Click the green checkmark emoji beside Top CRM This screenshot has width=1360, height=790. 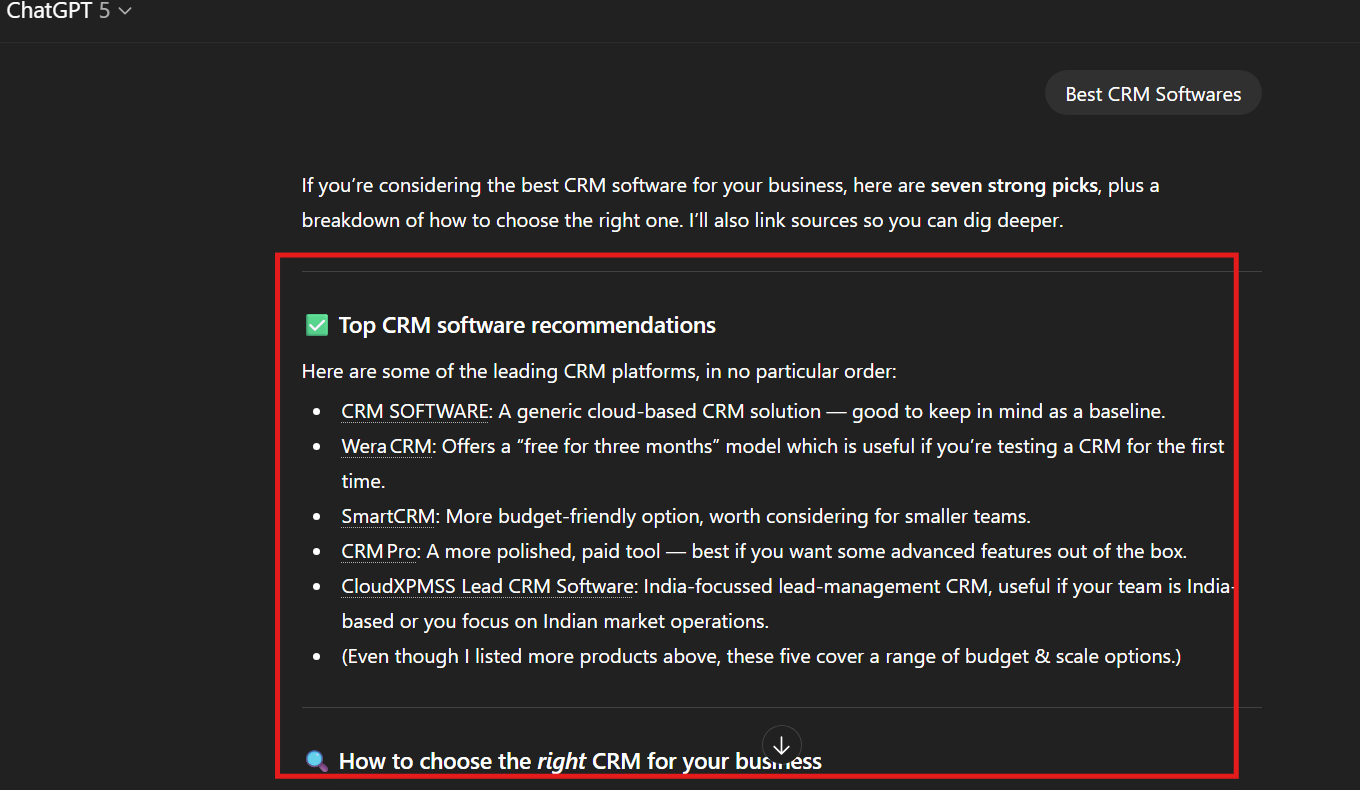[x=316, y=325]
